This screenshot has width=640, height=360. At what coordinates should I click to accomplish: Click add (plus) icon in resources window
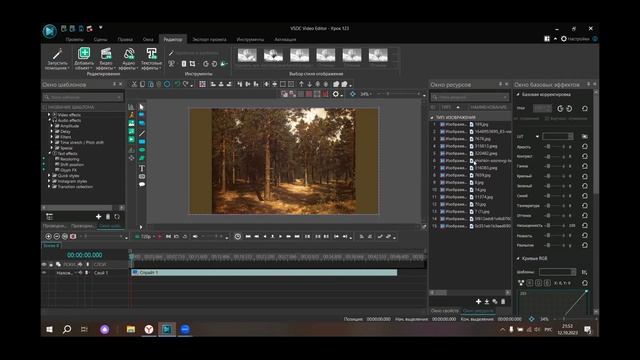tap(478, 302)
